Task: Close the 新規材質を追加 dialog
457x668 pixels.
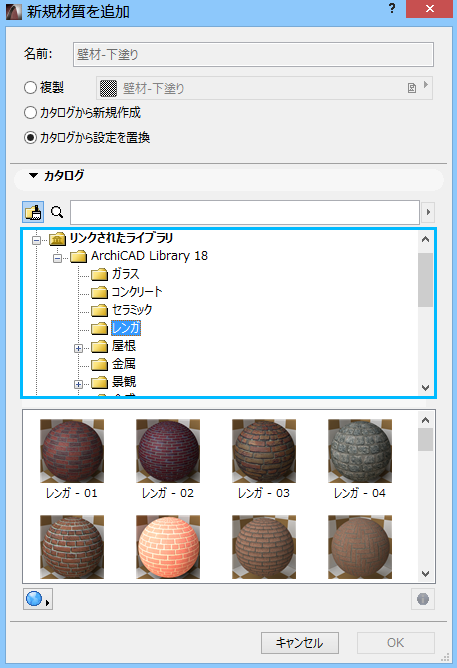Action: point(429,9)
